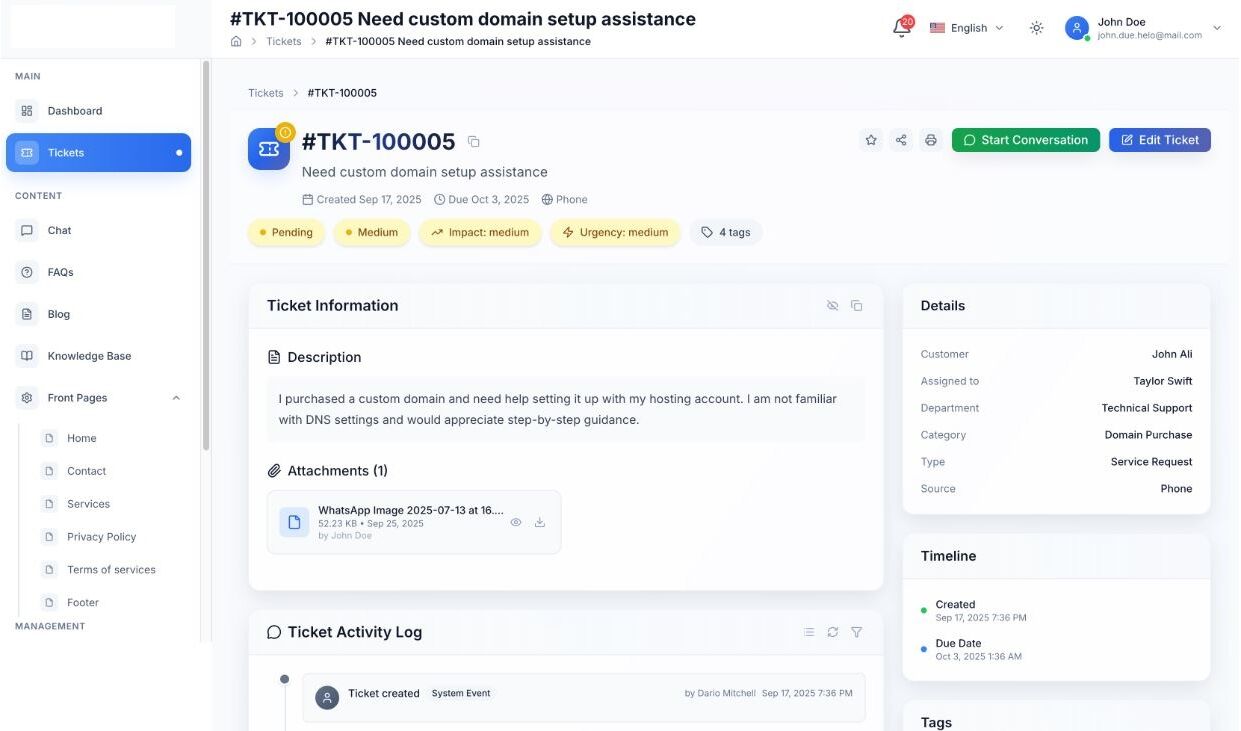Click the Tickets breadcrumb link
Screen dimensions: 1241x731
tap(266, 93)
